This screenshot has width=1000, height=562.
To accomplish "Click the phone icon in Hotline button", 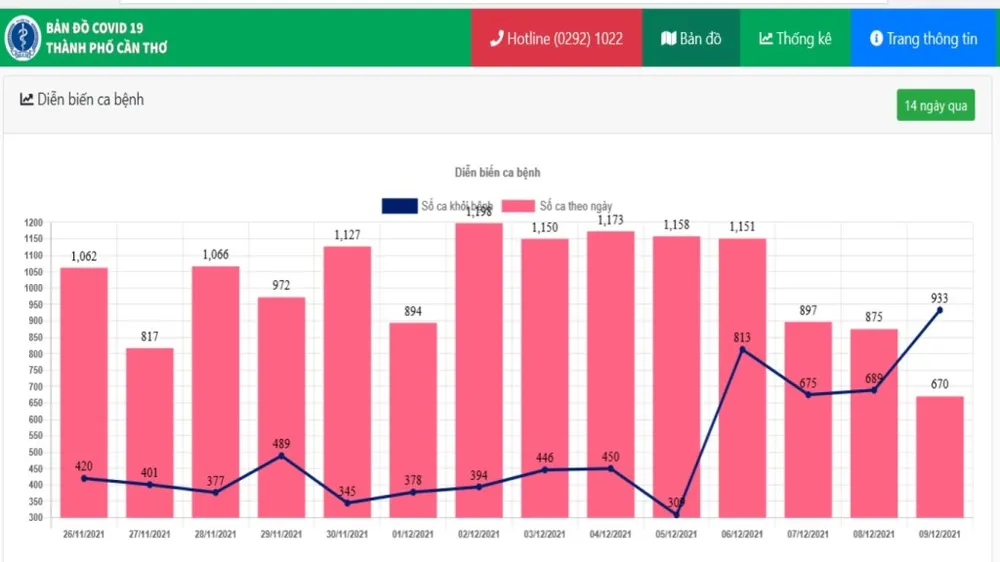I will click(x=496, y=39).
